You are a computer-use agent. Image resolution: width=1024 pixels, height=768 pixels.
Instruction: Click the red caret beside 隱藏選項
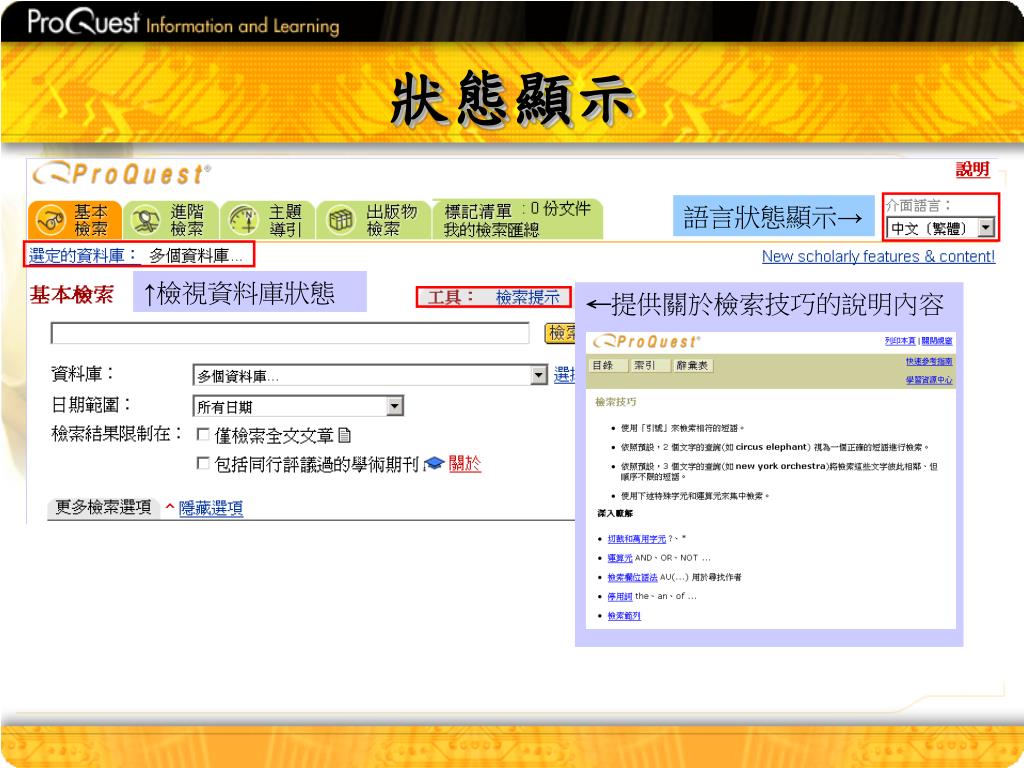click(x=170, y=506)
